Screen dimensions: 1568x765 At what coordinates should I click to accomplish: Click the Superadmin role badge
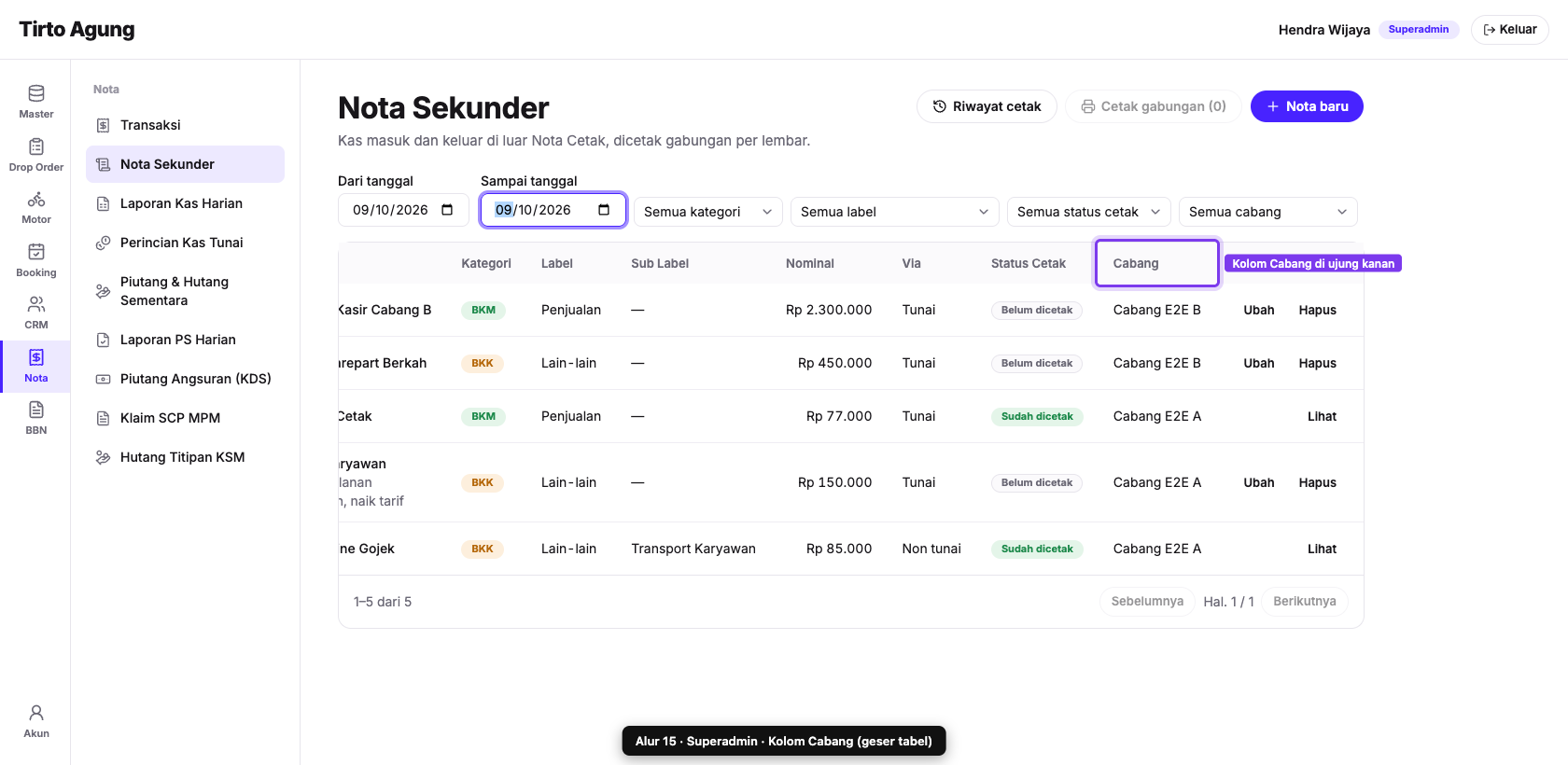click(x=1419, y=30)
